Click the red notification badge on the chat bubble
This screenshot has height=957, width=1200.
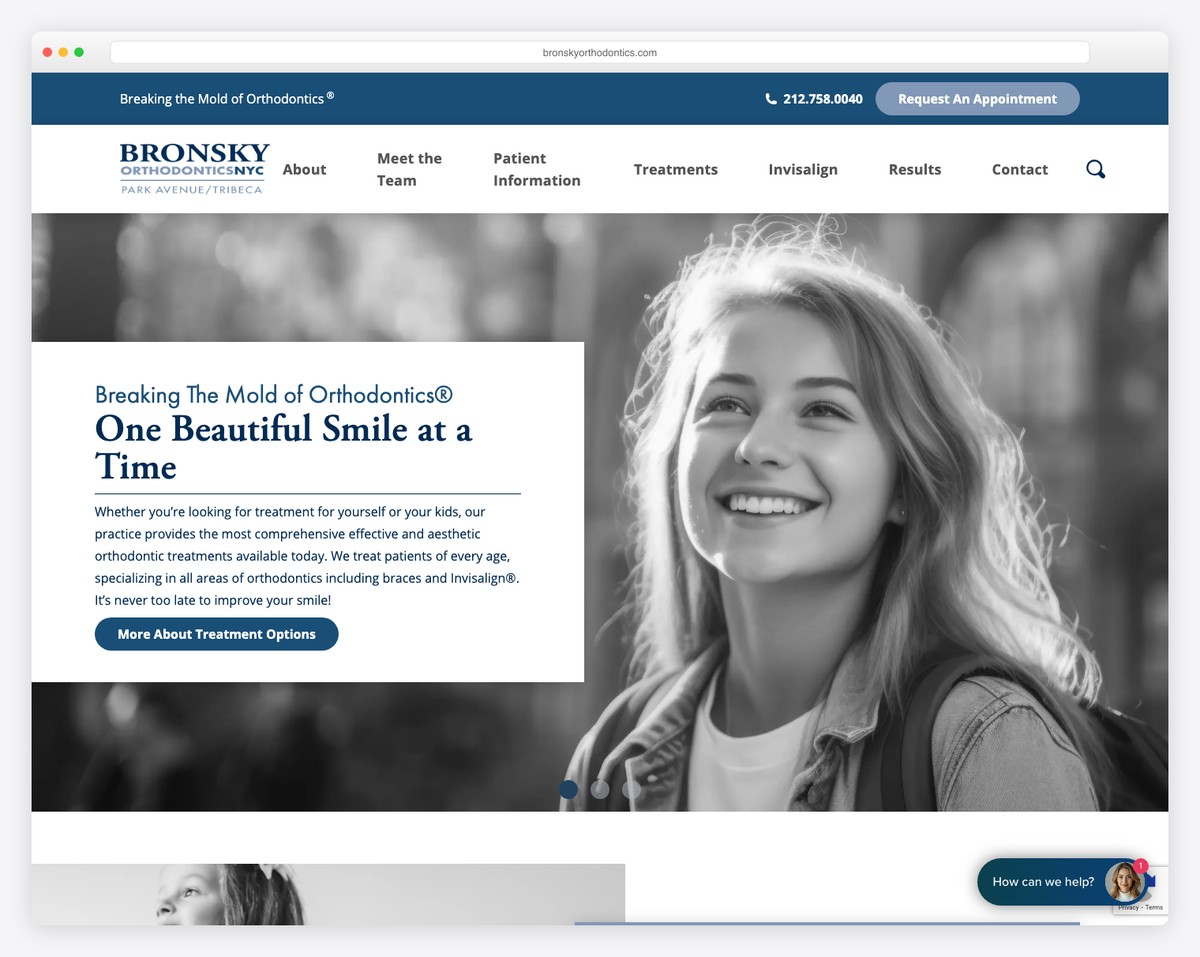coord(1139,867)
